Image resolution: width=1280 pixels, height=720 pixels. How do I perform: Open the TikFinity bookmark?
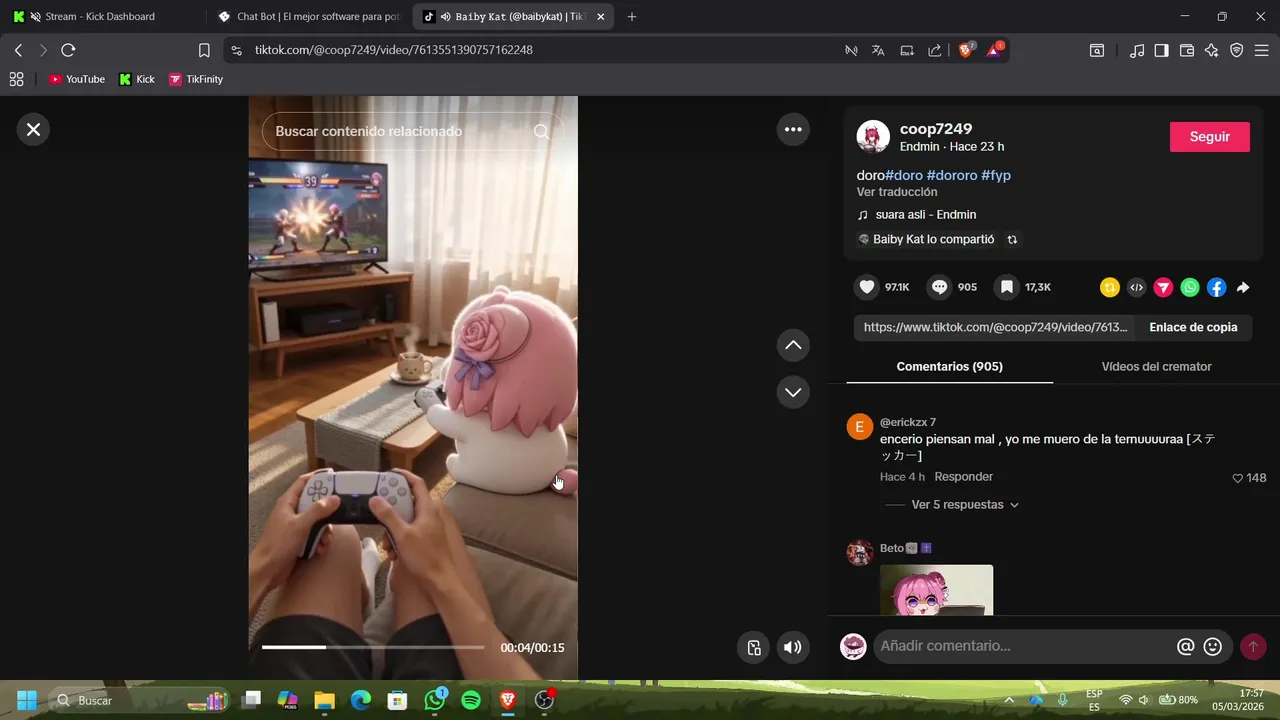click(196, 79)
